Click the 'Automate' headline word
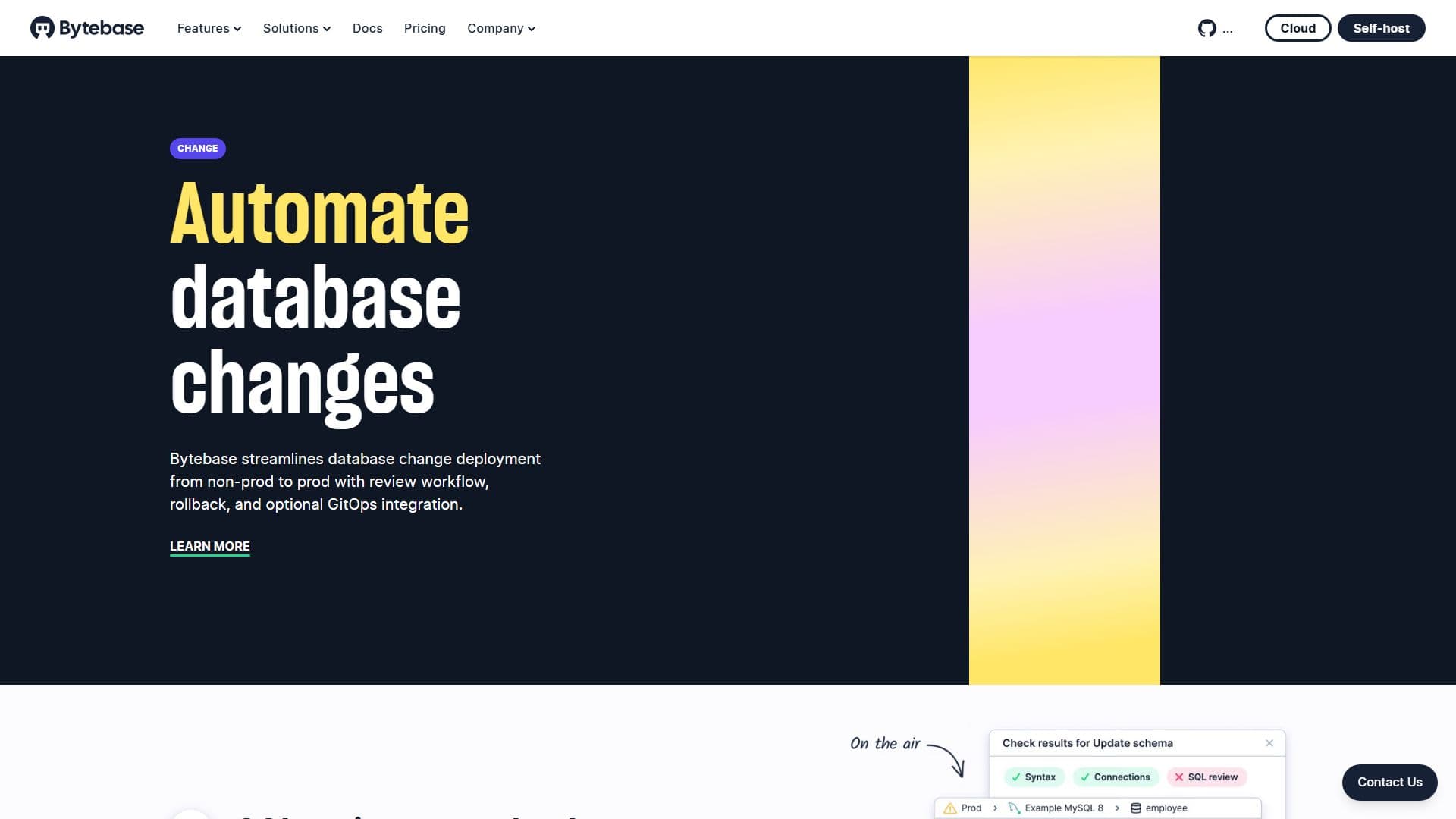 [319, 213]
